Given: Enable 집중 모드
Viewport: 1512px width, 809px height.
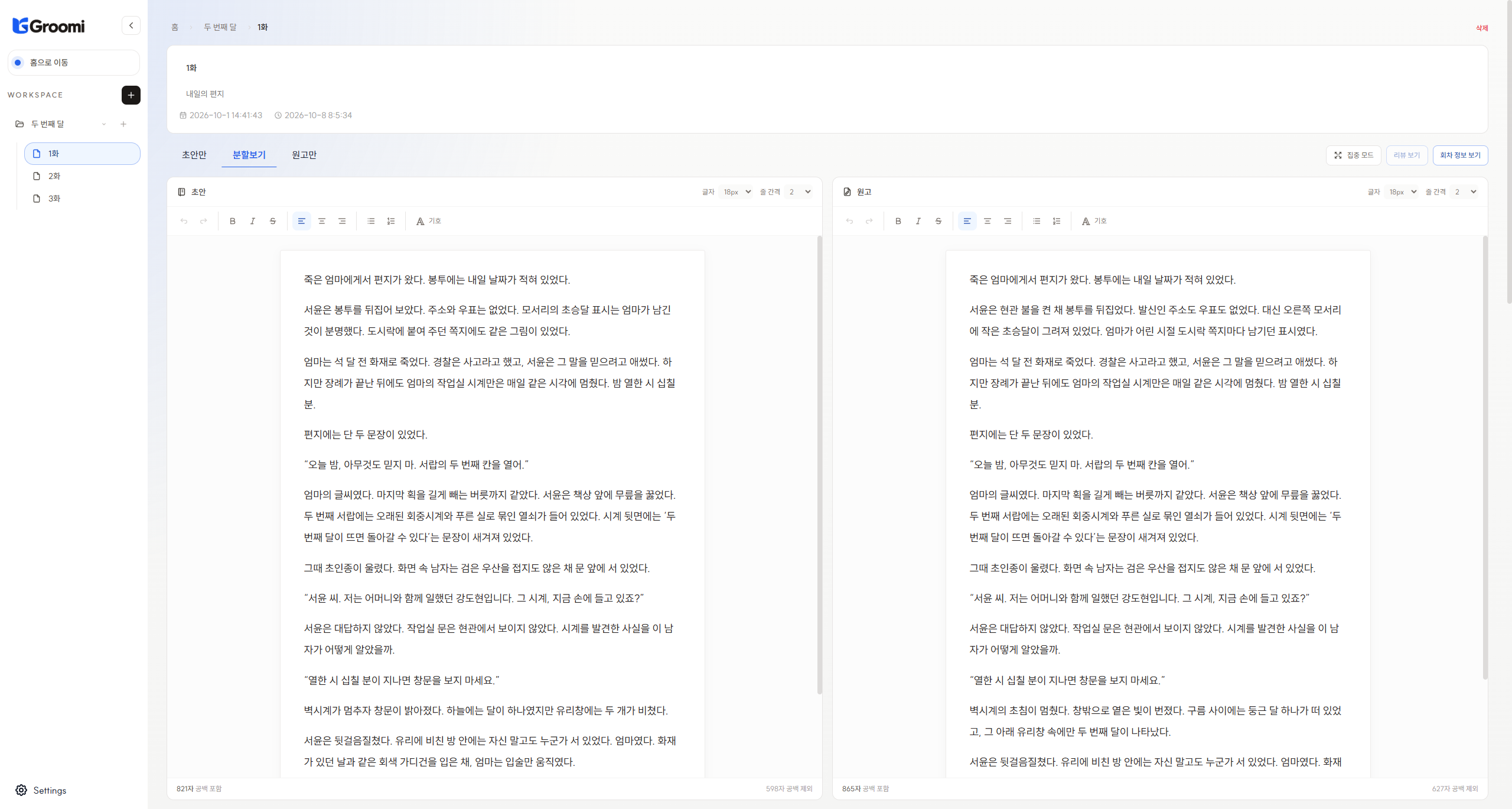Looking at the screenshot, I should [x=1354, y=155].
